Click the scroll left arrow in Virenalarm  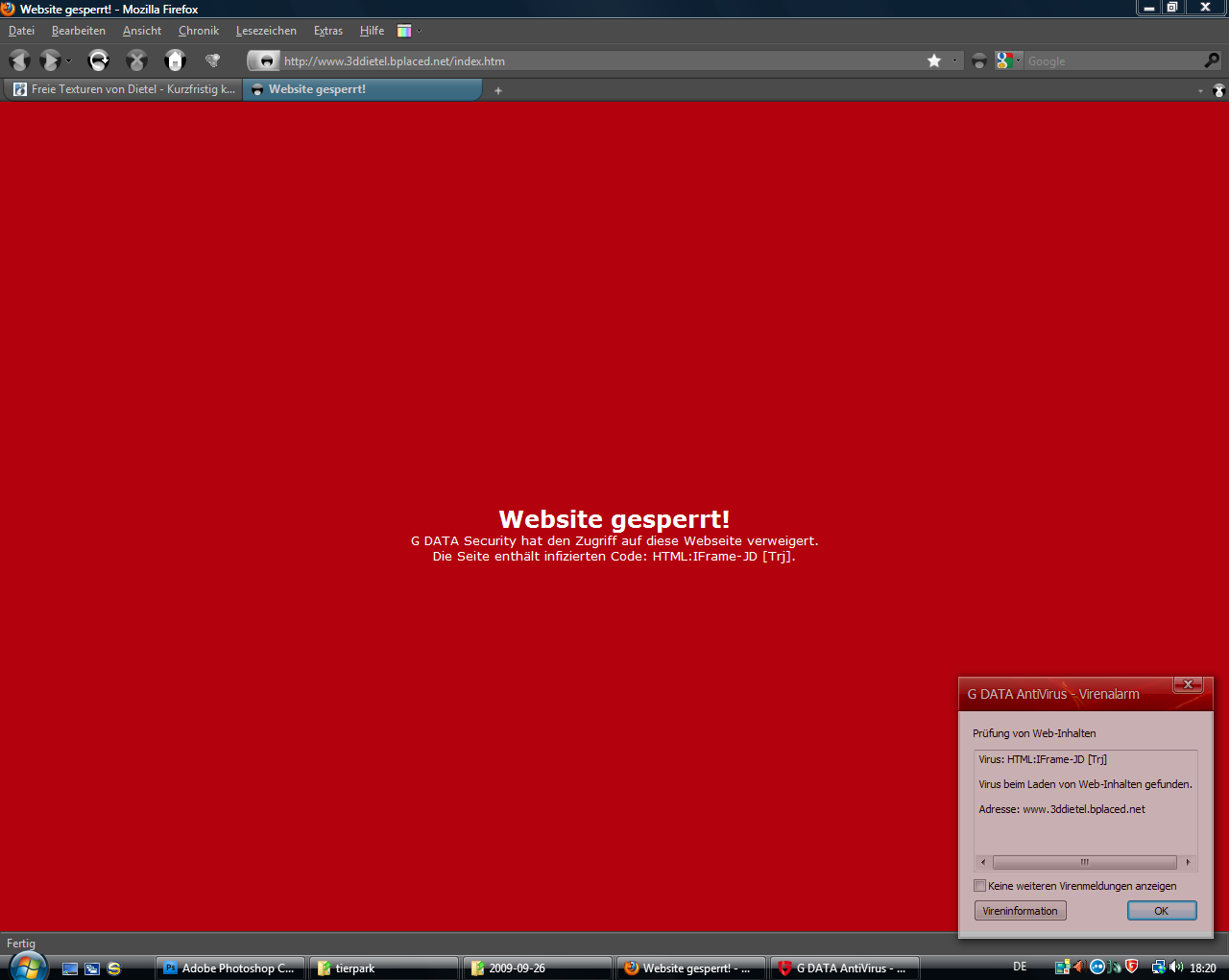coord(983,862)
